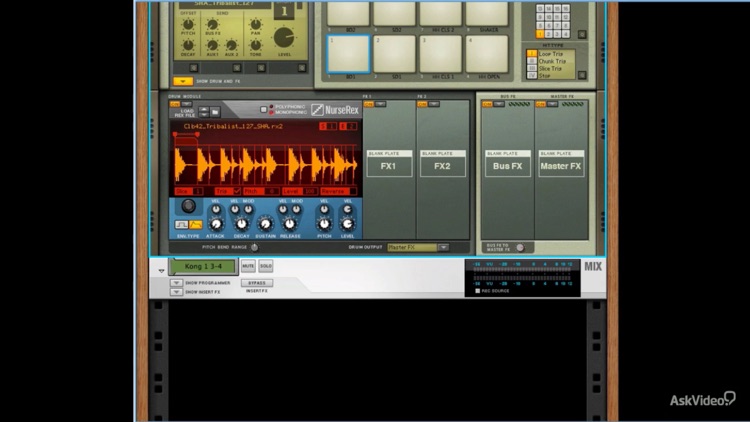This screenshot has width=750, height=422.
Task: Click the previous/next REX file stepper
Action: click(204, 112)
